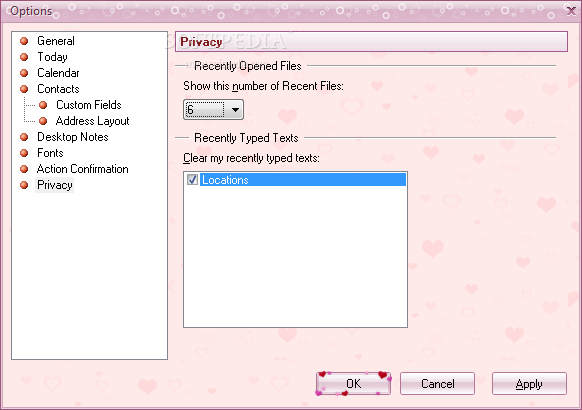The image size is (582, 410).
Task: Open Address Layout under Contacts
Action: coord(92,121)
